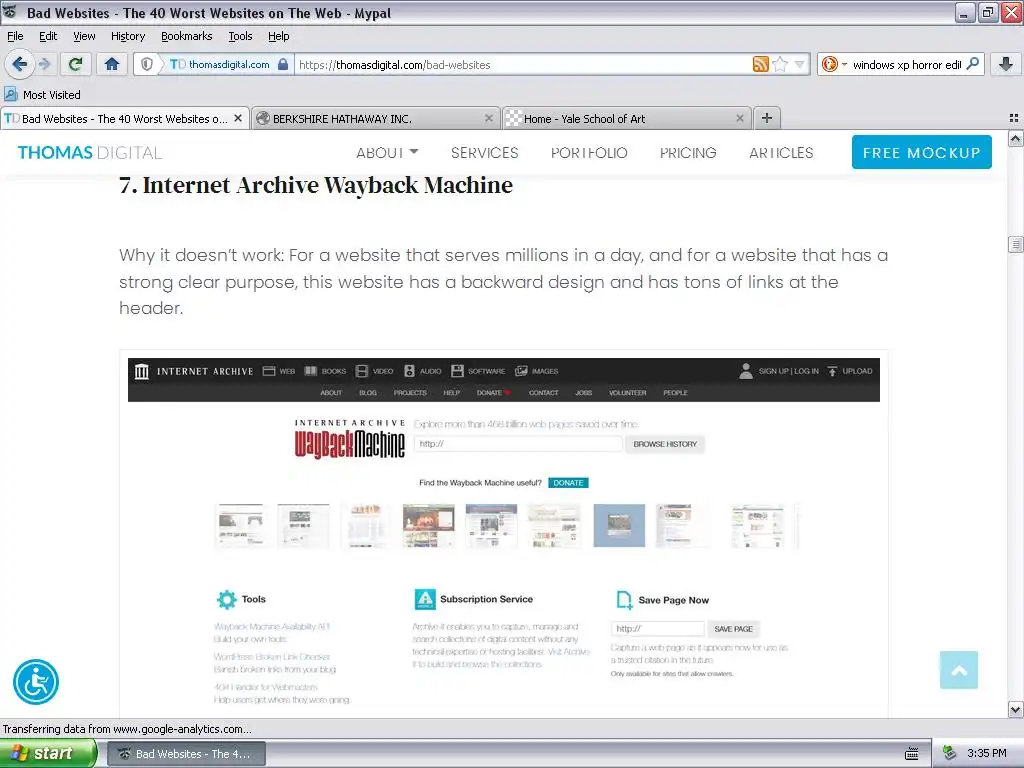Go back with the browser back arrow
Viewport: 1024px width, 768px height.
pyautogui.click(x=19, y=64)
